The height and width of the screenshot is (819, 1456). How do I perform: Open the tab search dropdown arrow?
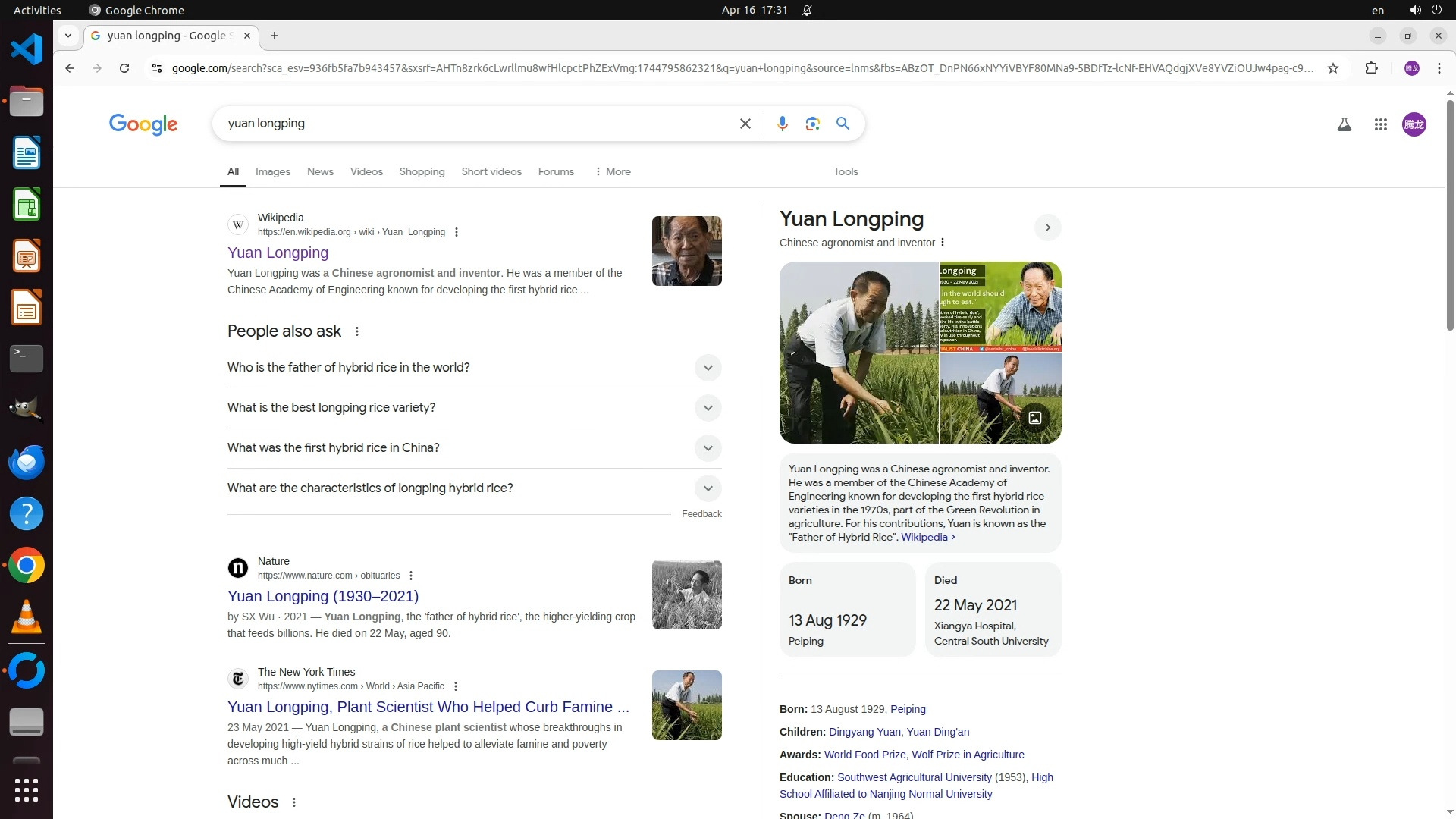pyautogui.click(x=68, y=36)
